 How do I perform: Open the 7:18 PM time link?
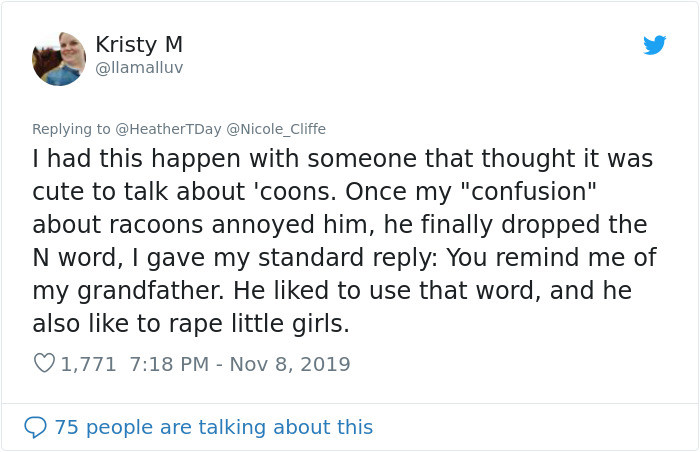pyautogui.click(x=167, y=364)
